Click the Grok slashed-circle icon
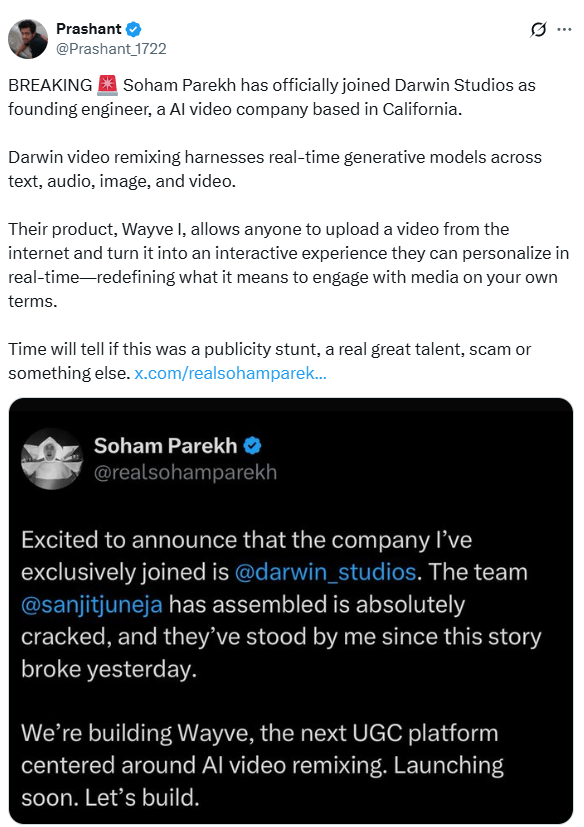 (x=538, y=30)
